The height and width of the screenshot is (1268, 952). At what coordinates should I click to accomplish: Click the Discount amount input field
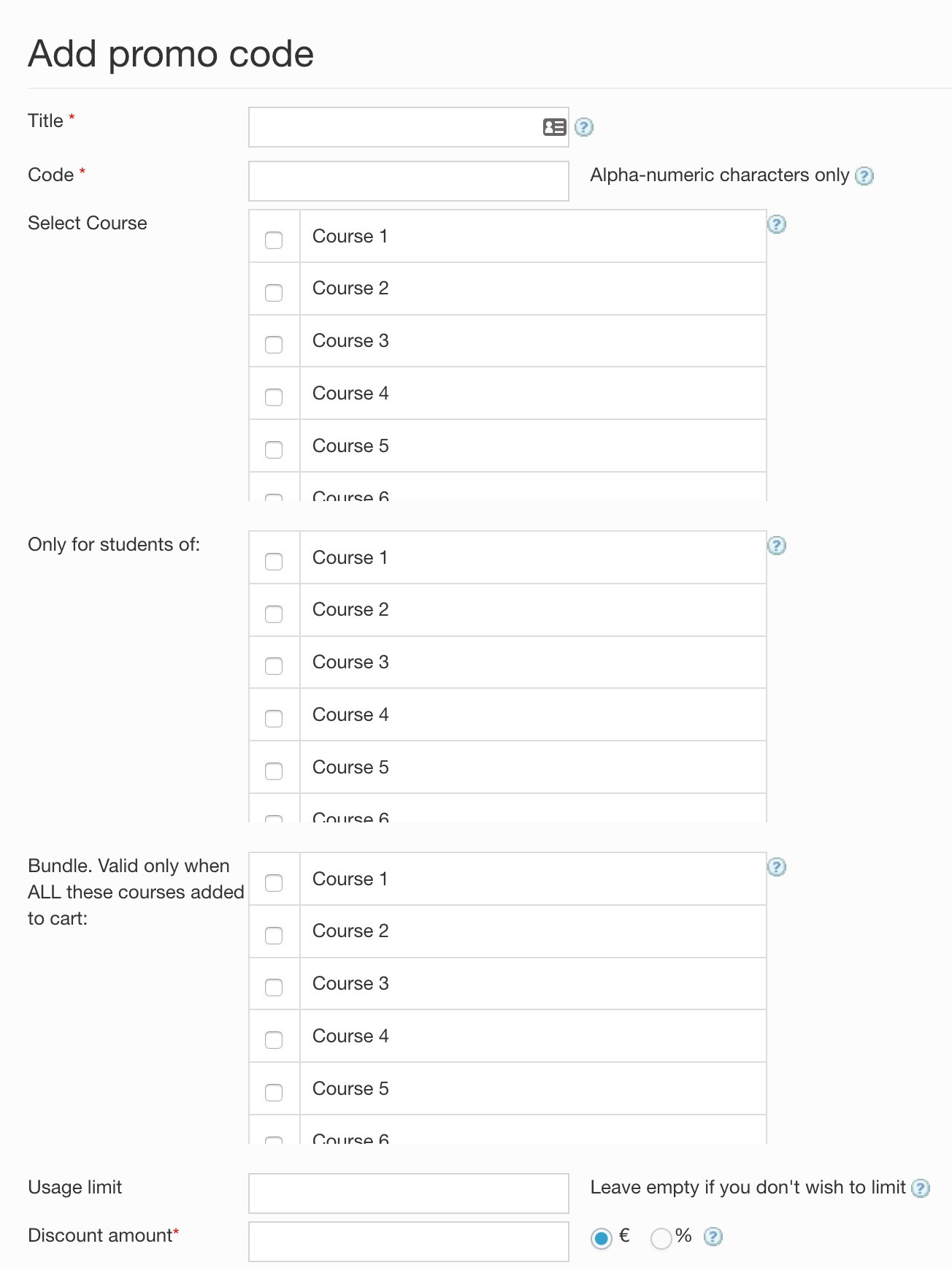tap(408, 1241)
